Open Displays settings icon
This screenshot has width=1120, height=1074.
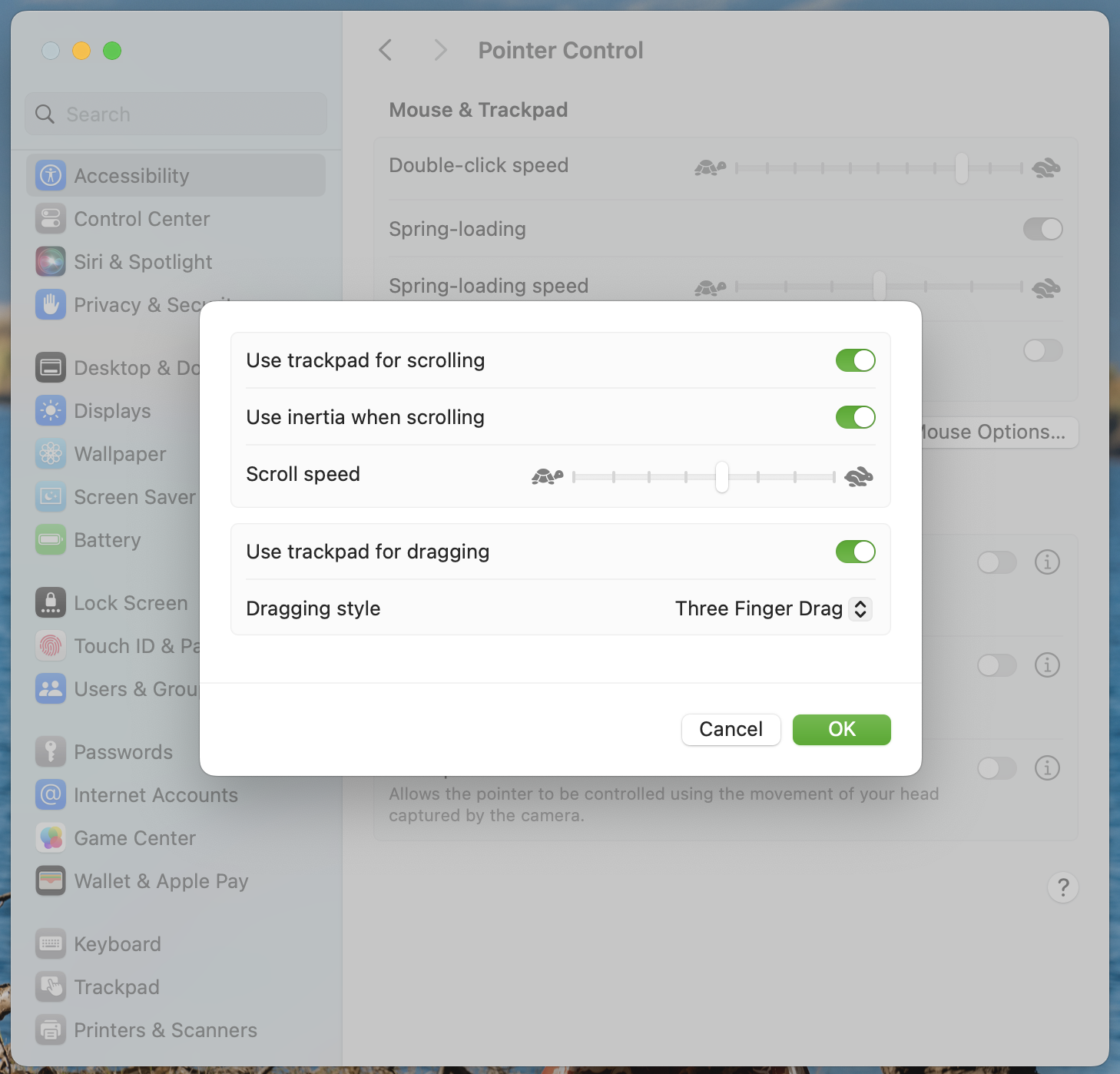pyautogui.click(x=51, y=411)
